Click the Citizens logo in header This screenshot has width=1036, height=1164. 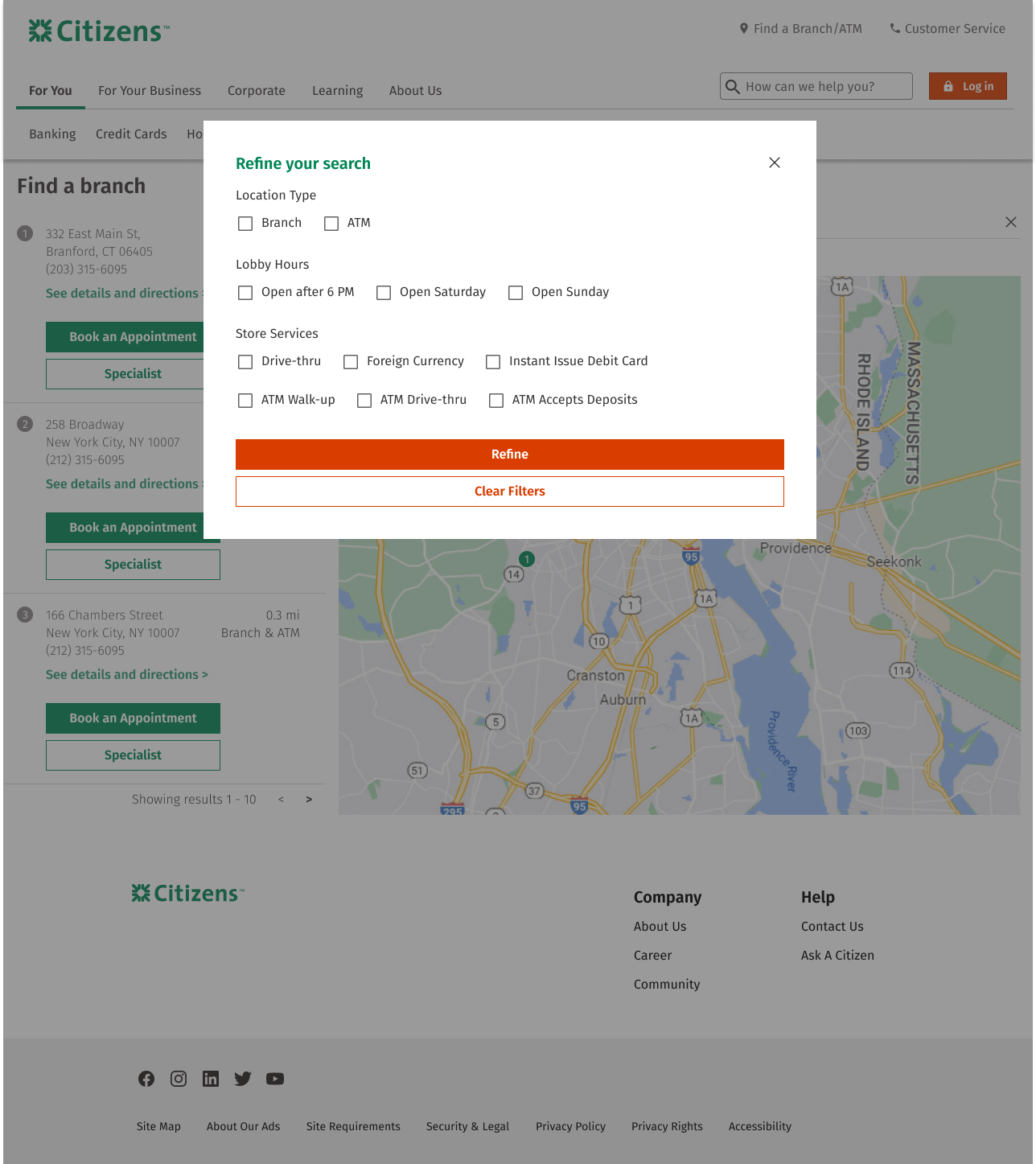point(99,31)
